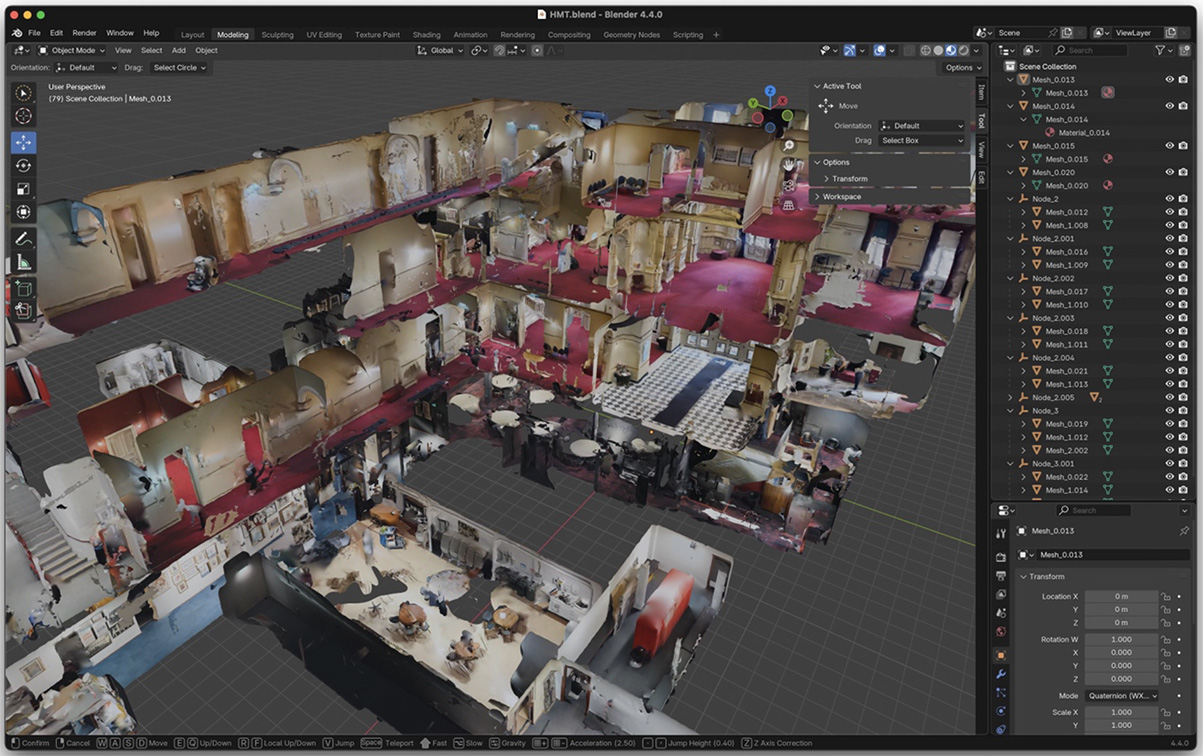Image resolution: width=1203 pixels, height=756 pixels.
Task: Select Material_0.014 in the outliner
Action: coord(1084,132)
